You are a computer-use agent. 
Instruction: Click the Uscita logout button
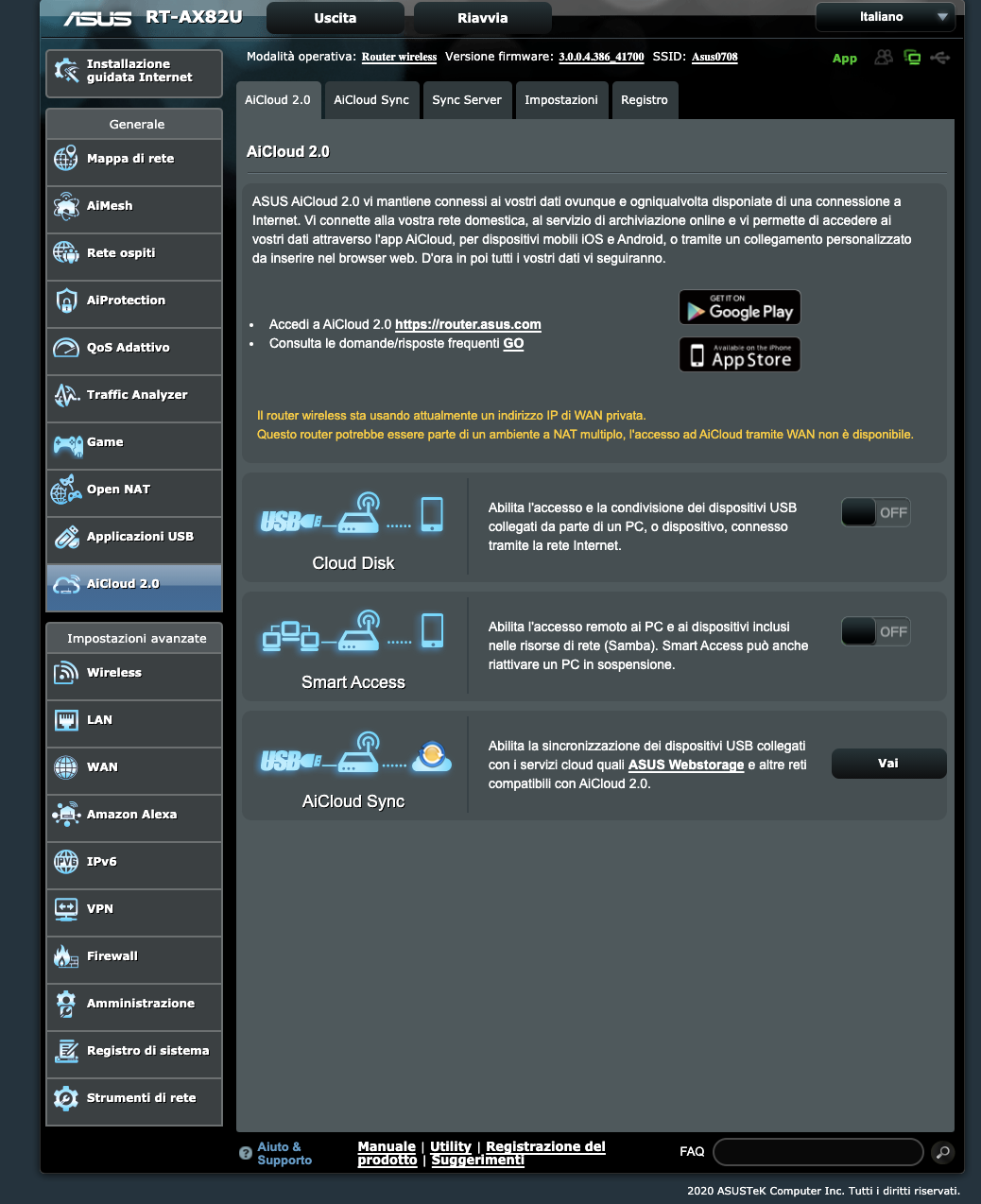(x=336, y=18)
